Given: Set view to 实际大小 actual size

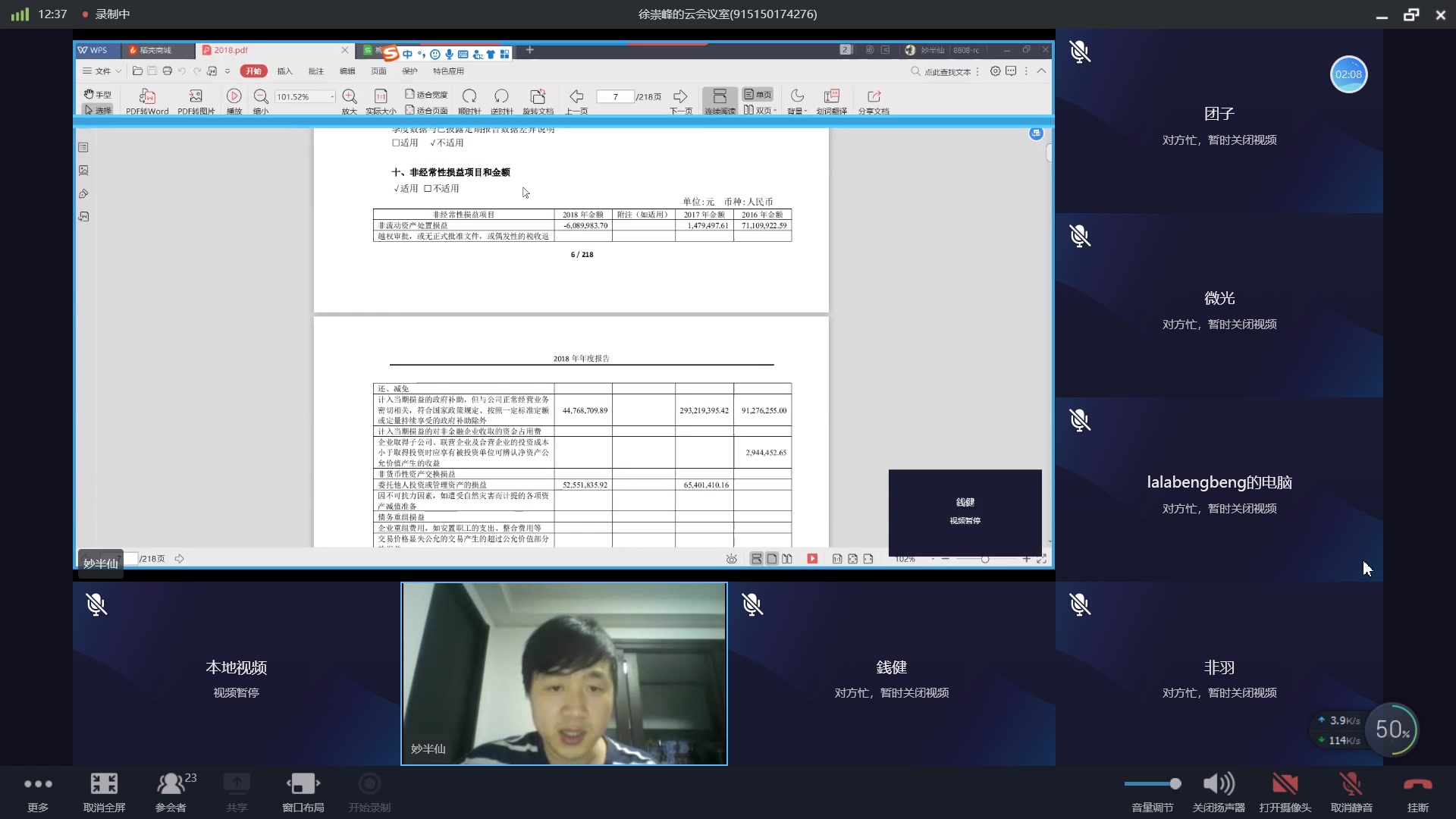Looking at the screenshot, I should tap(381, 102).
